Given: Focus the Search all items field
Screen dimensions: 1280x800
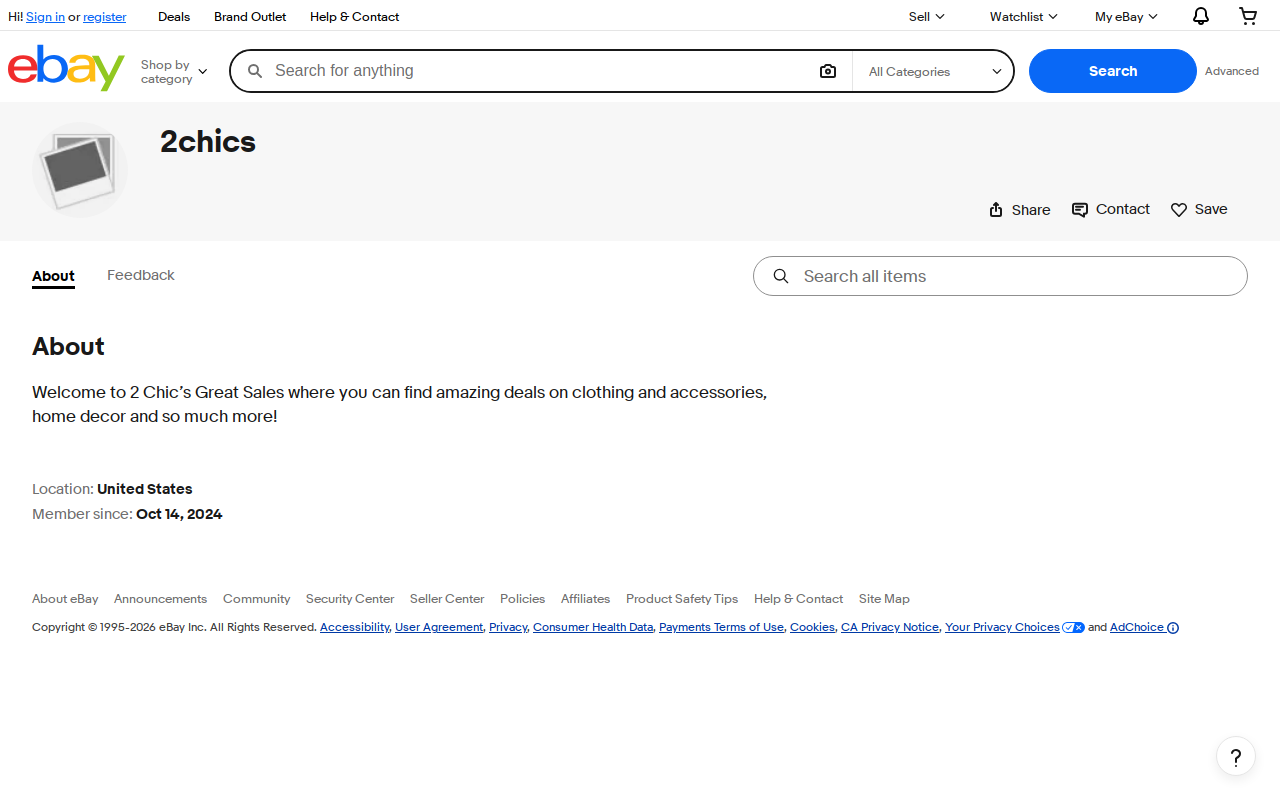Looking at the screenshot, I should (1000, 276).
